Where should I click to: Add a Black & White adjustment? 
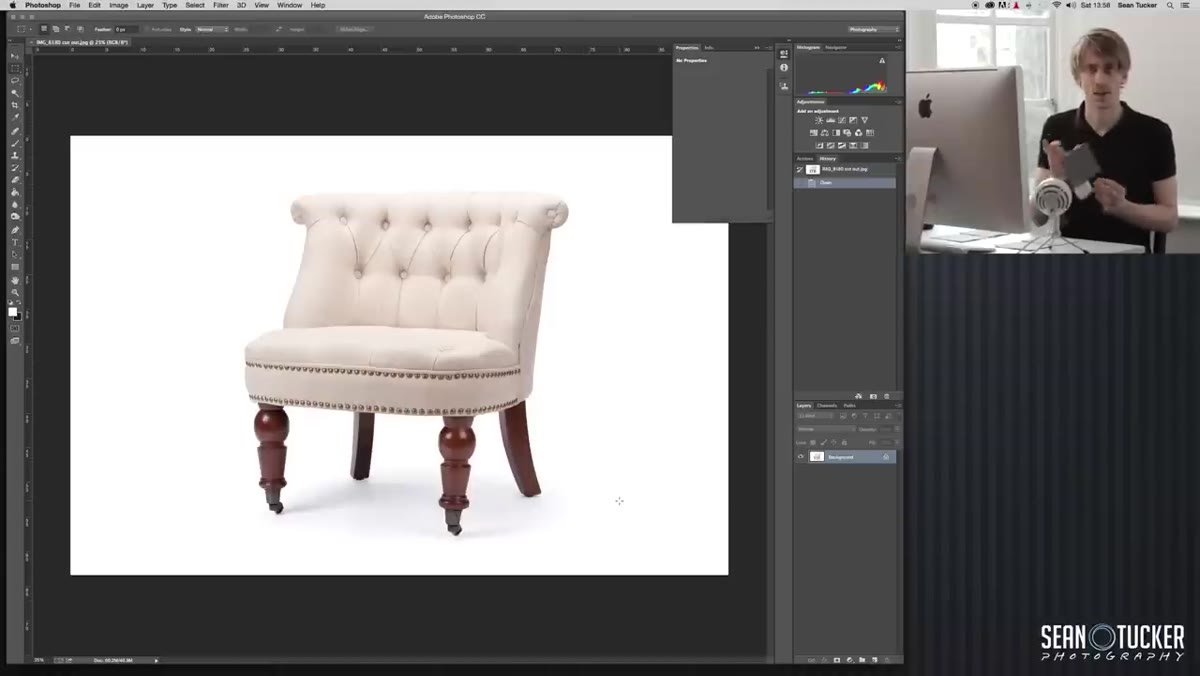click(x=836, y=133)
